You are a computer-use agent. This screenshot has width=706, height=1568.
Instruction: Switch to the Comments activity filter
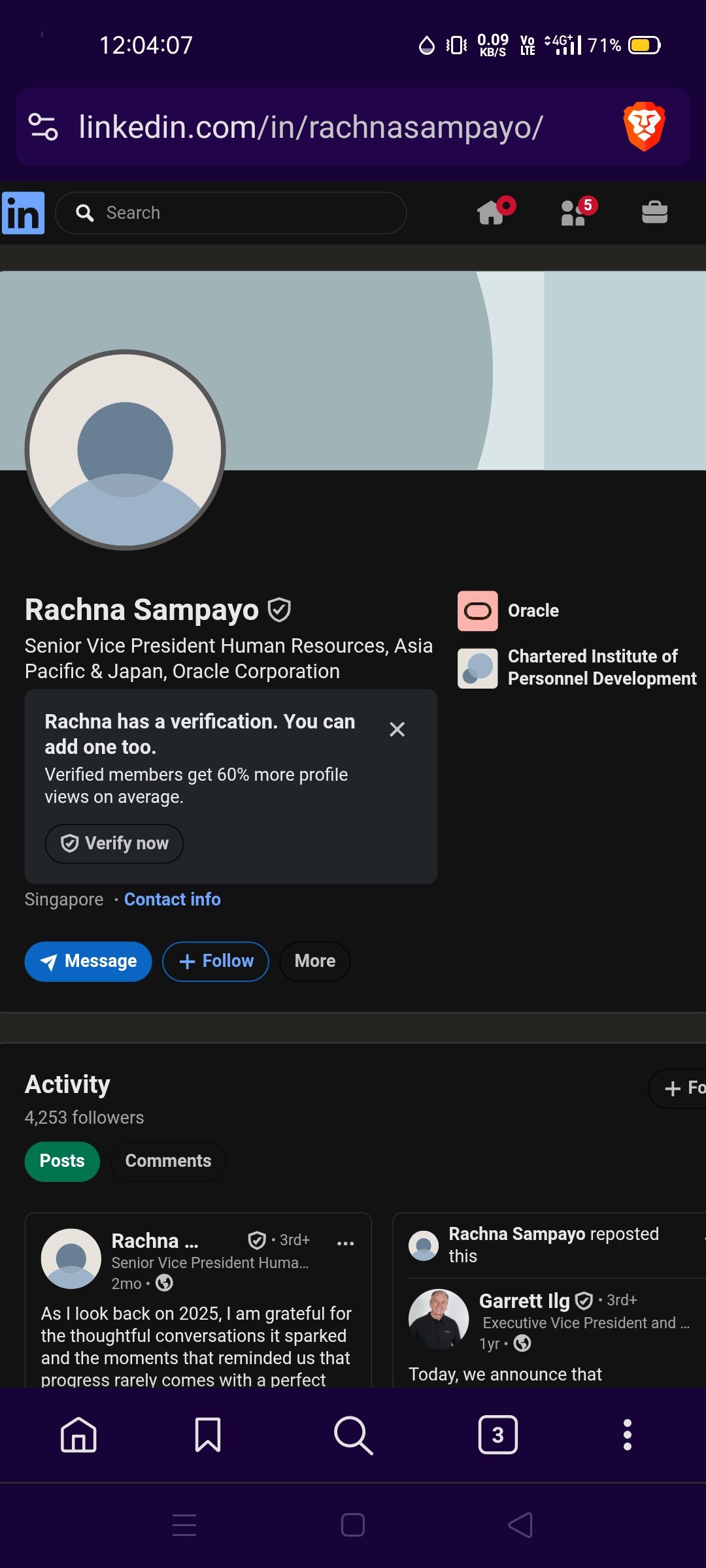tap(168, 1161)
